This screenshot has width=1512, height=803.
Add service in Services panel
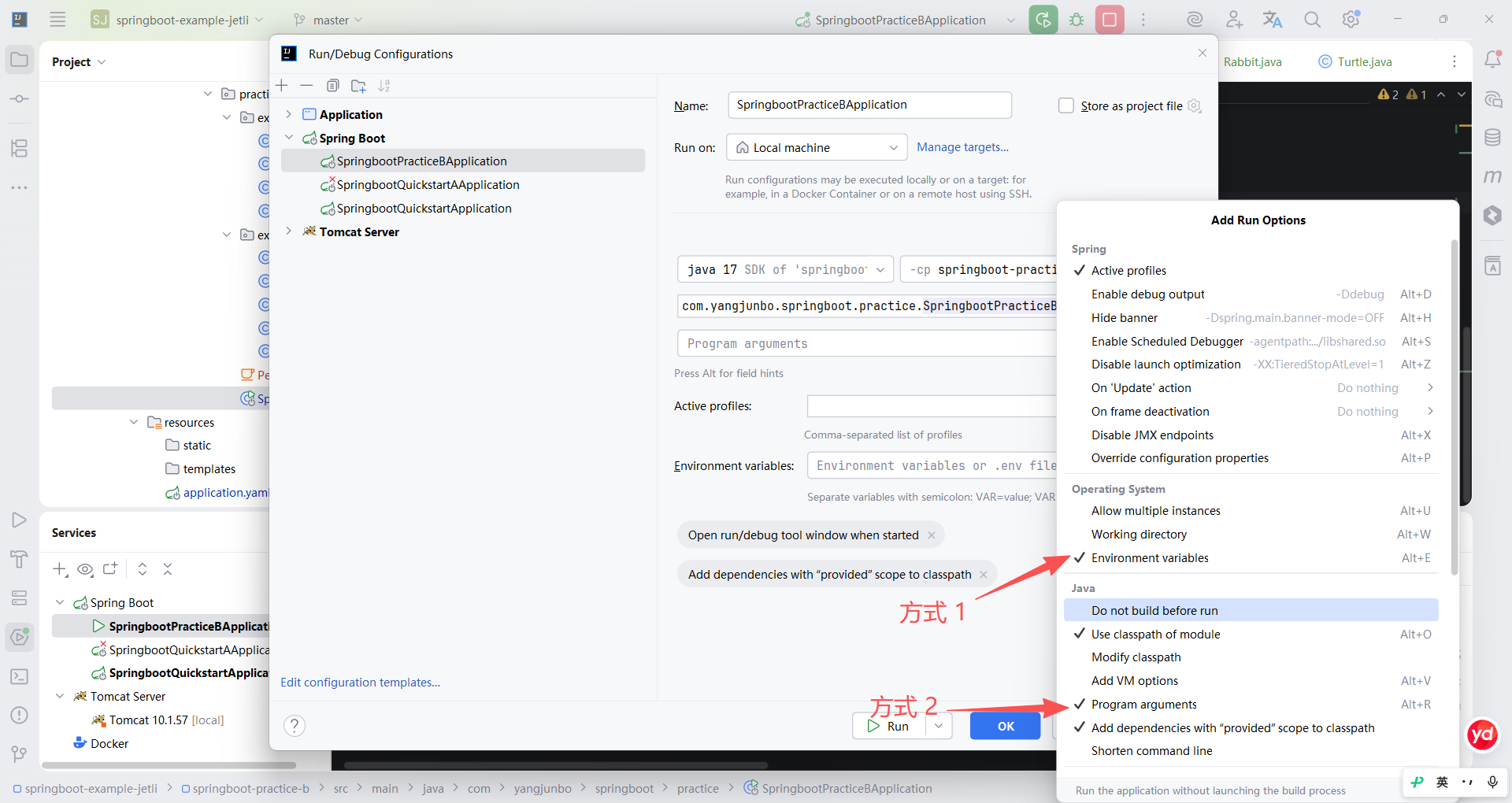tap(60, 569)
